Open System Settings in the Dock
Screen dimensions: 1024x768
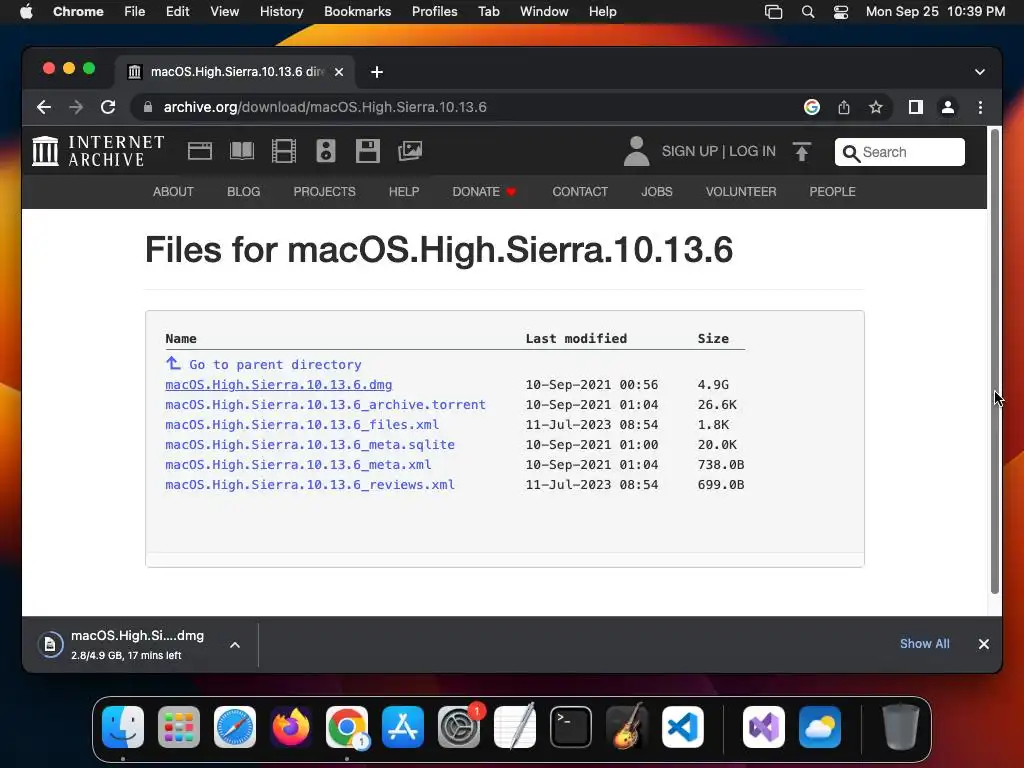[x=458, y=727]
